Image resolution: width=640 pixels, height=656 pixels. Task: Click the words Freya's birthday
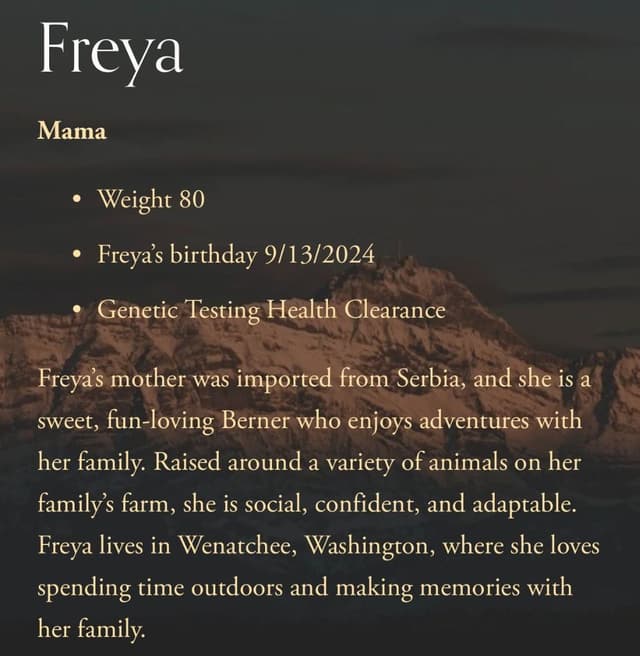[x=177, y=255]
